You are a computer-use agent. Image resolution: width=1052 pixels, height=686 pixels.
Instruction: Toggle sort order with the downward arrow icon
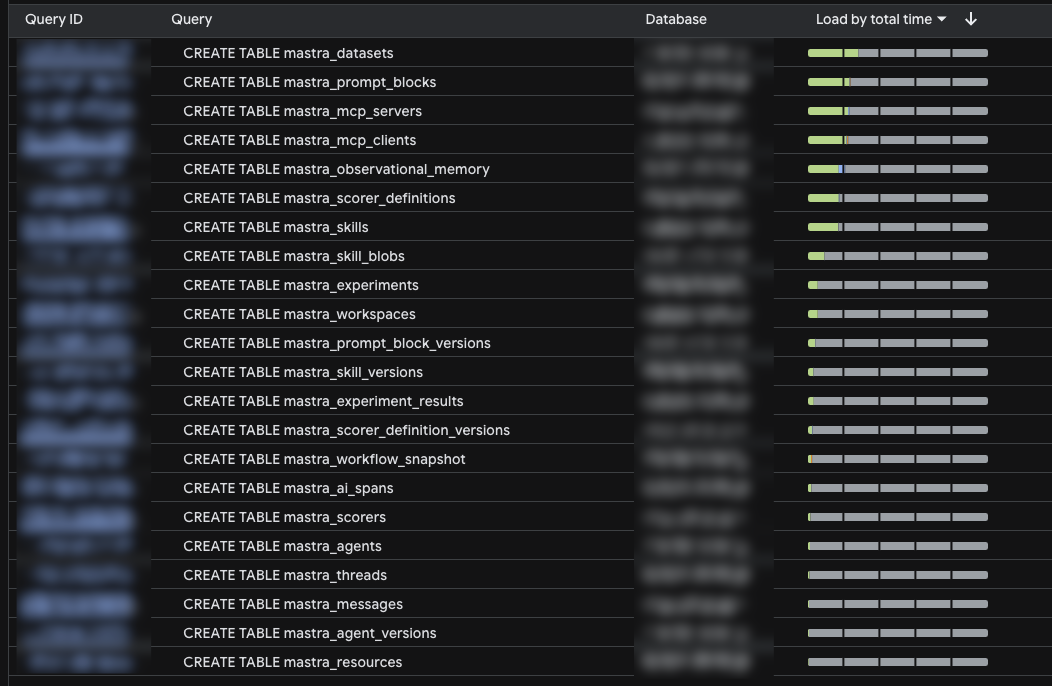coord(970,19)
